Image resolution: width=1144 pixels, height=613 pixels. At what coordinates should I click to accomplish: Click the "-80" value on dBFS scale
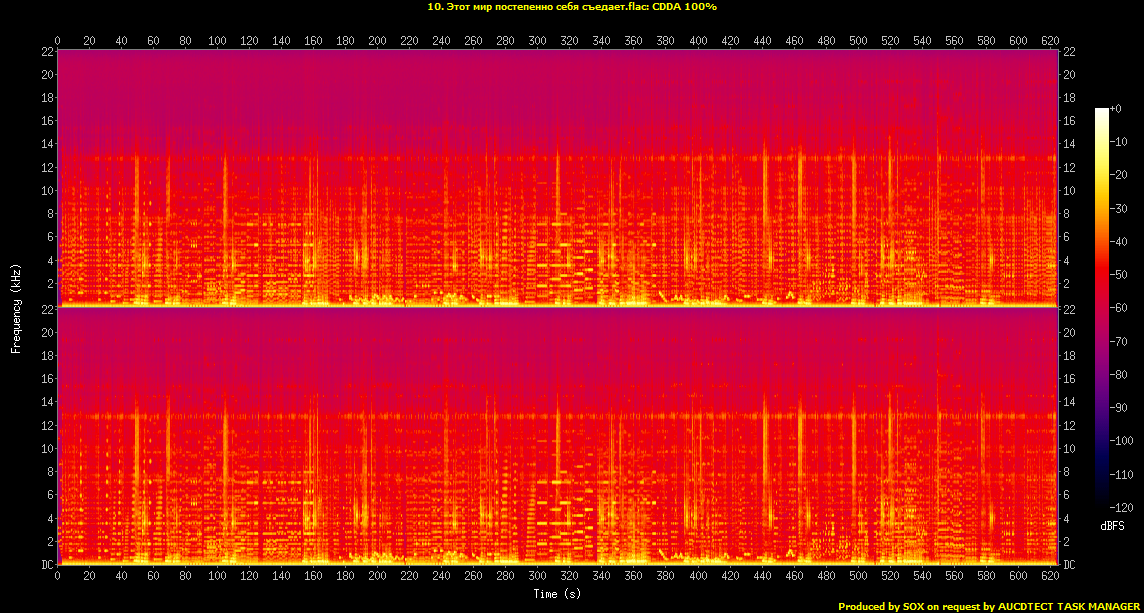point(1118,374)
